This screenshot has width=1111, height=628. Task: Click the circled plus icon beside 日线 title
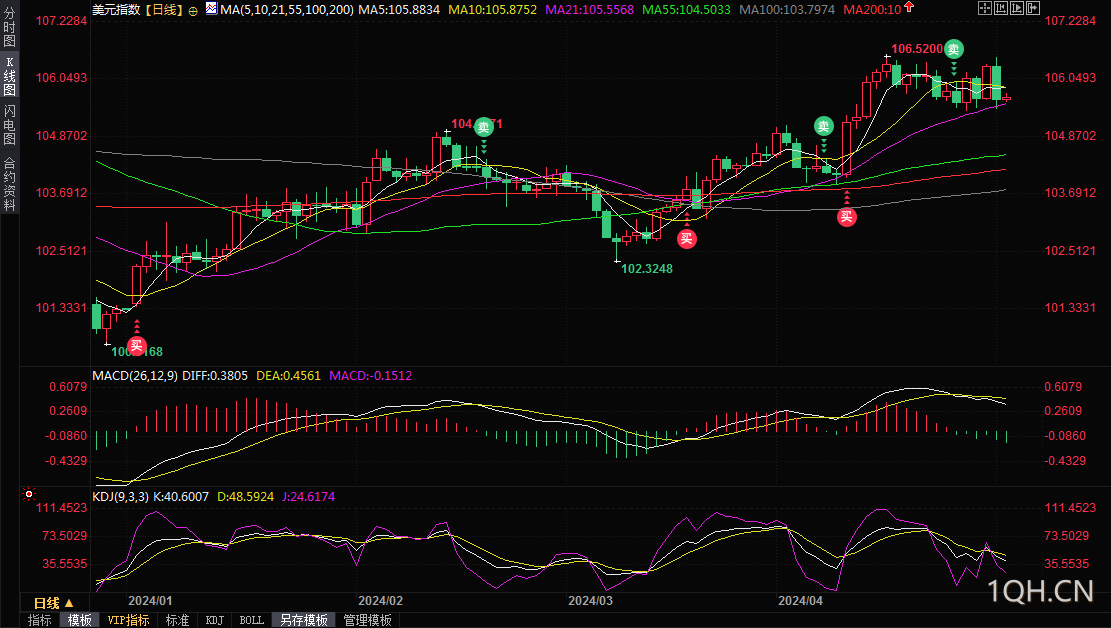[x=193, y=11]
